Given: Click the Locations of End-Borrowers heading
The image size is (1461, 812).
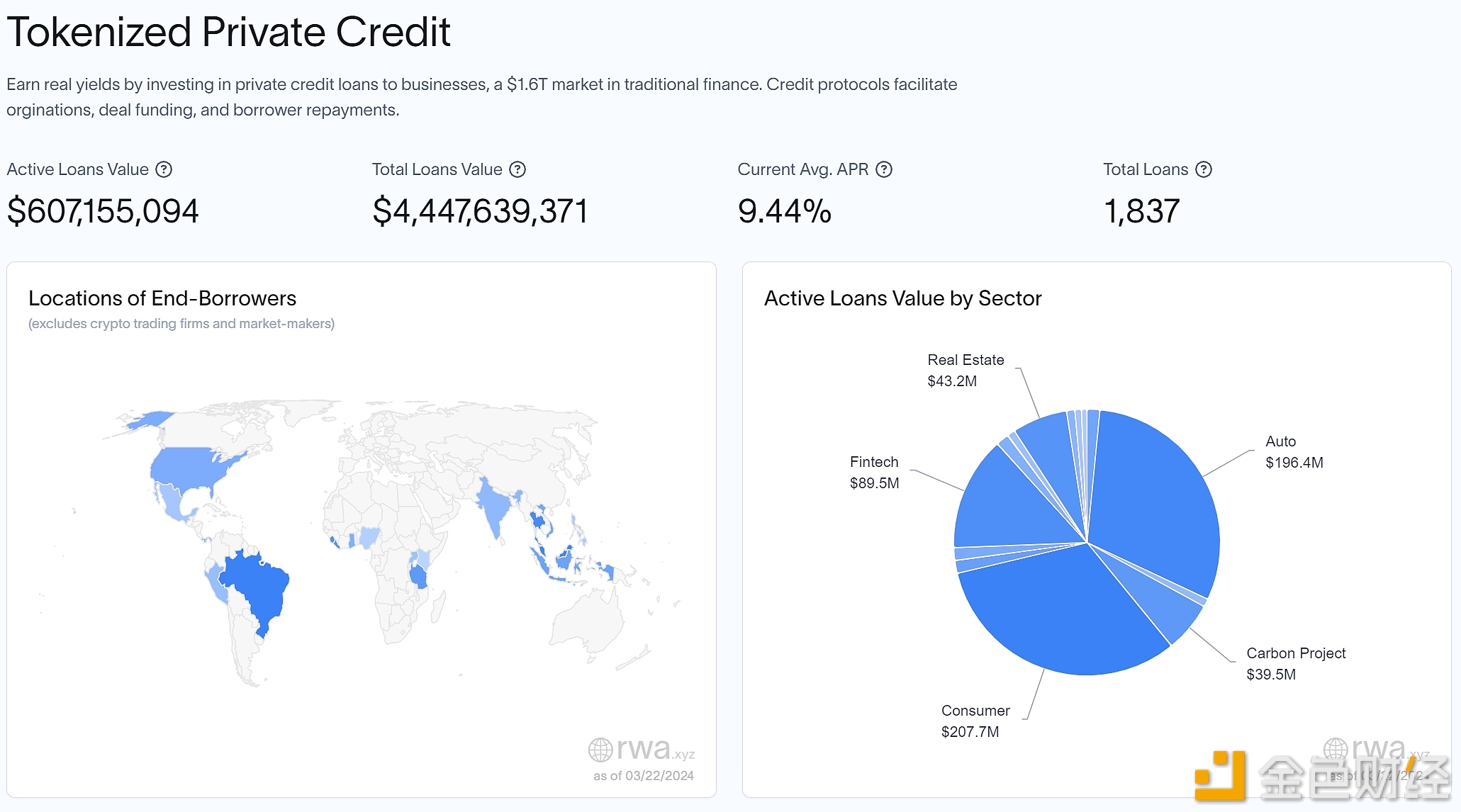Looking at the screenshot, I should pos(162,298).
